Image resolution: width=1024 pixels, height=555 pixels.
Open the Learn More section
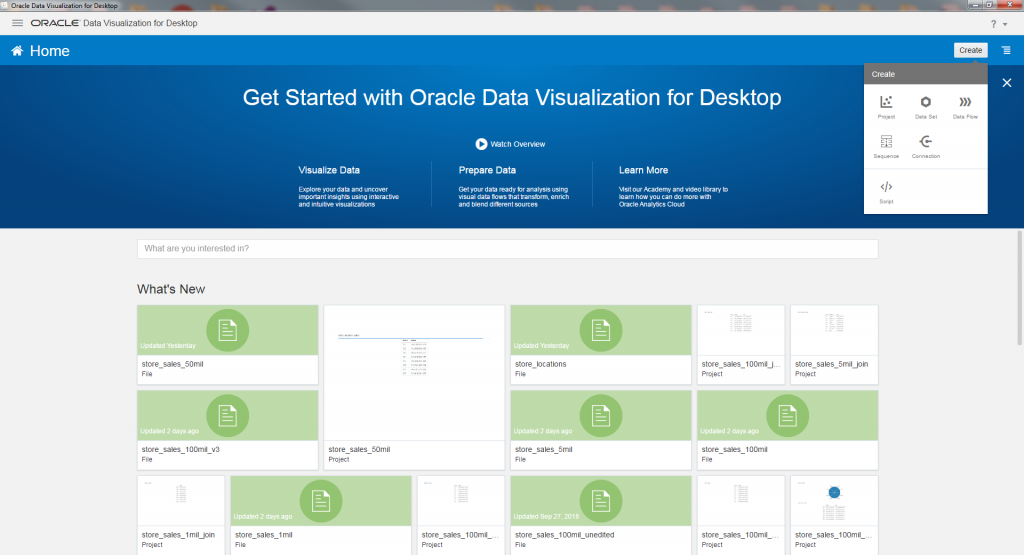click(x=643, y=170)
